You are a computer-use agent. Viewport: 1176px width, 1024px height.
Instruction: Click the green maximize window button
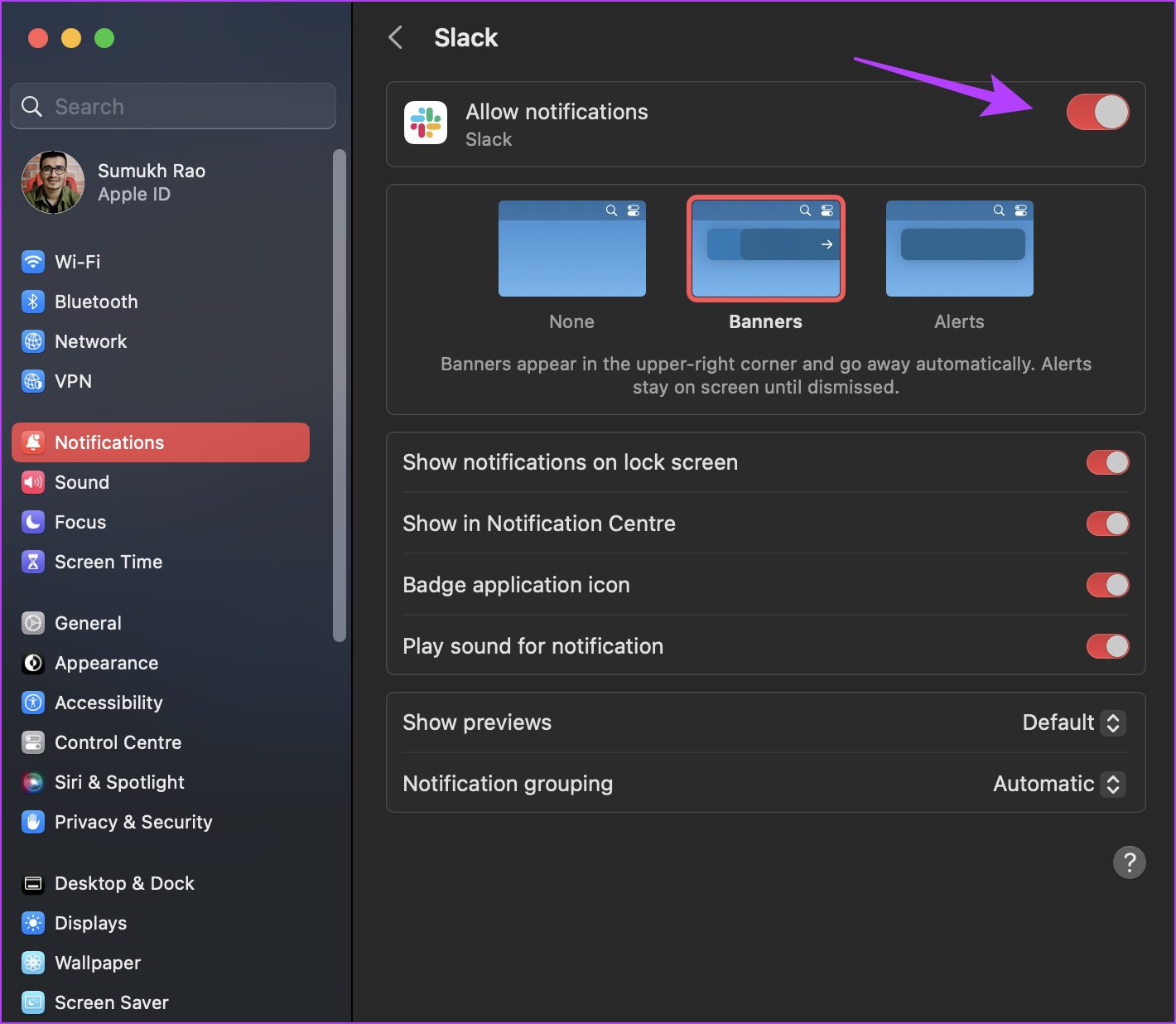pos(104,38)
